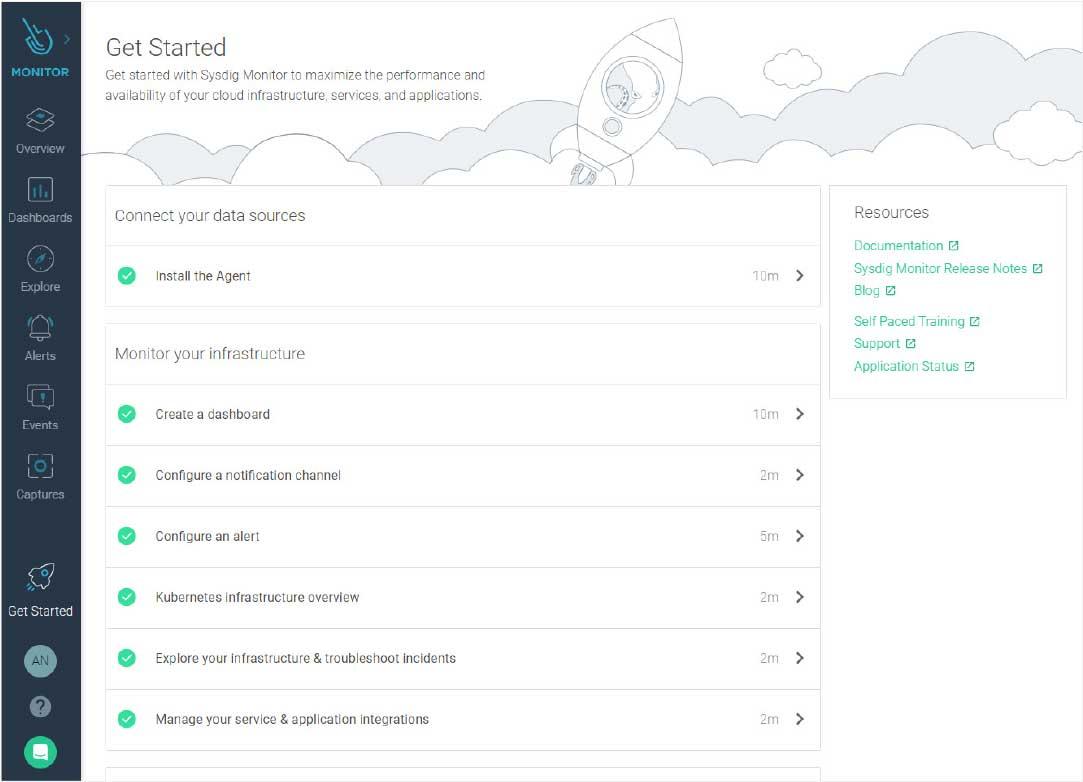Open the Explore compass icon

40,259
